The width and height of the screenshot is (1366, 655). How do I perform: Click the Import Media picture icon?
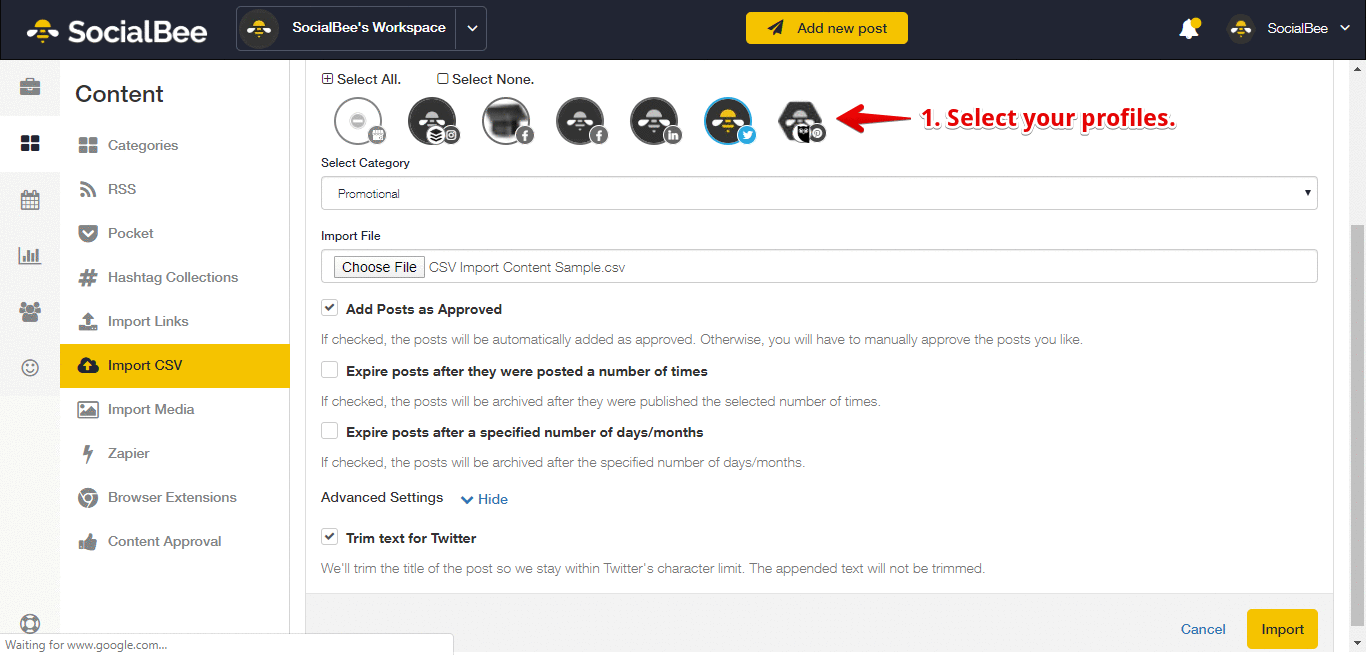88,409
